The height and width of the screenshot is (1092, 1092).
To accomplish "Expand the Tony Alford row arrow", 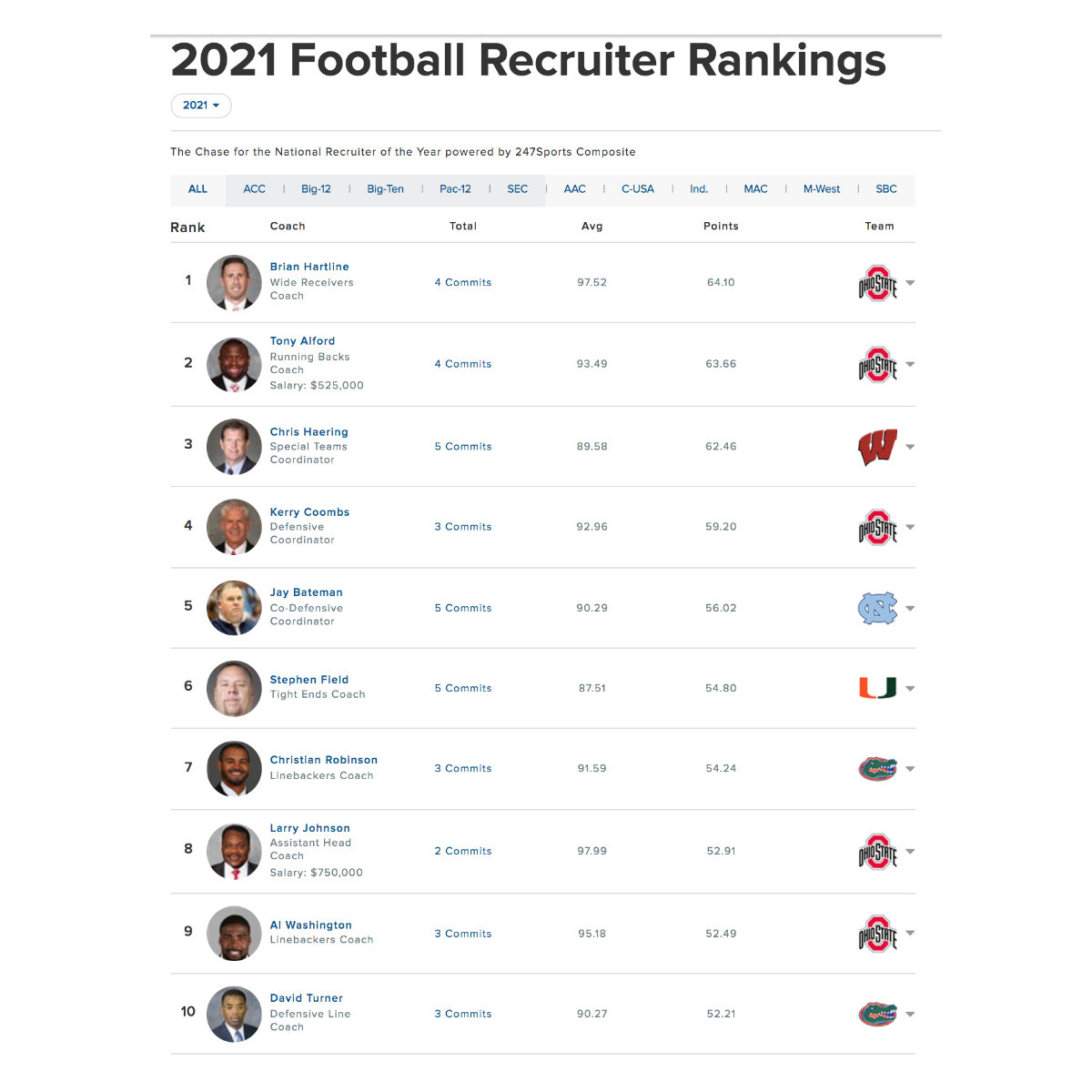I will pos(910,364).
